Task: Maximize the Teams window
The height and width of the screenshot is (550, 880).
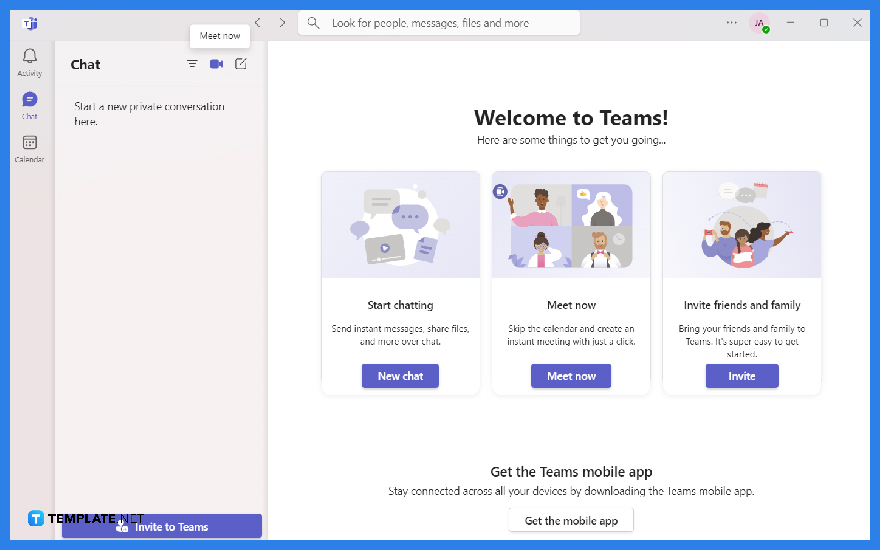Action: [x=824, y=23]
